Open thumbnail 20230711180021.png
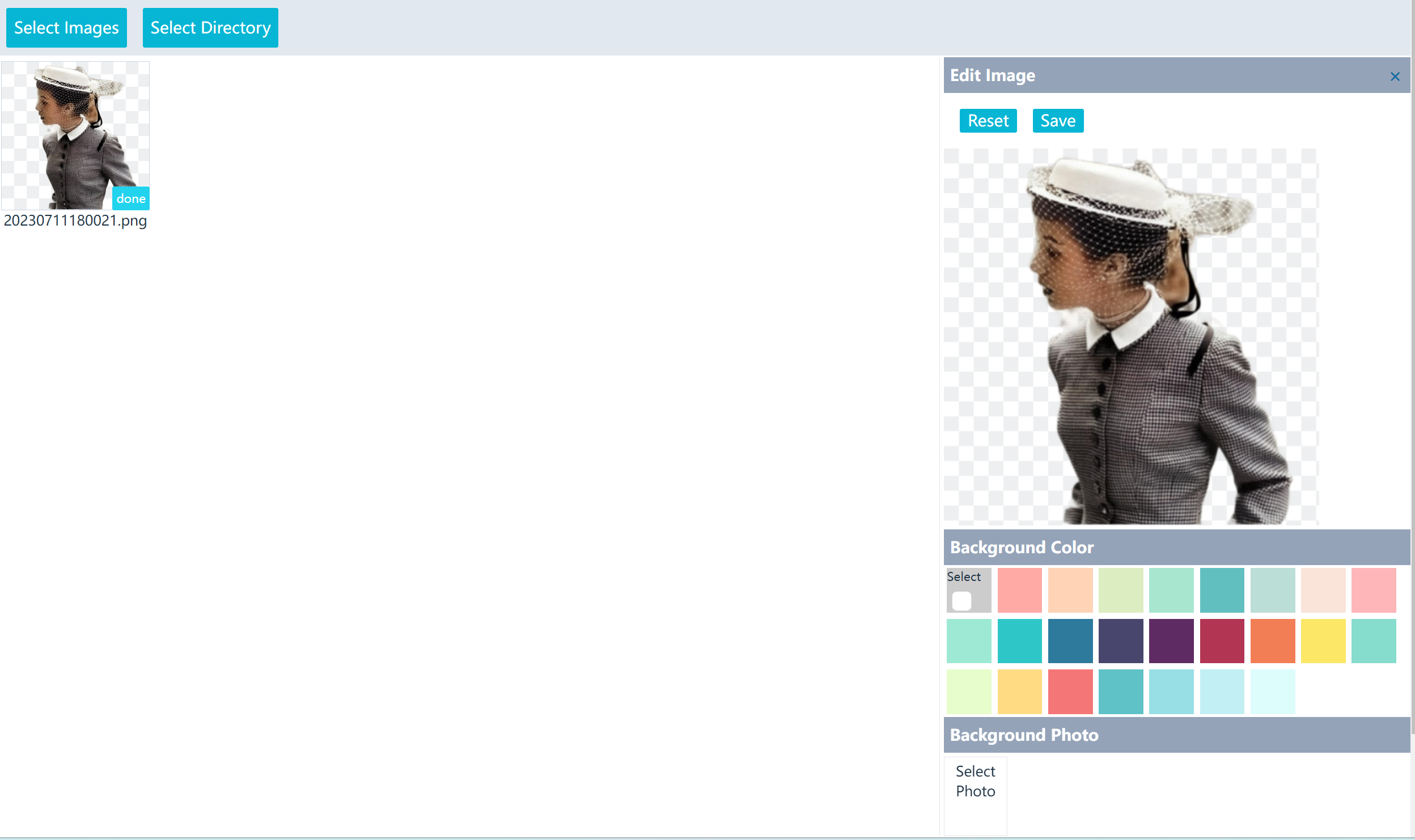1415x840 pixels. point(75,135)
